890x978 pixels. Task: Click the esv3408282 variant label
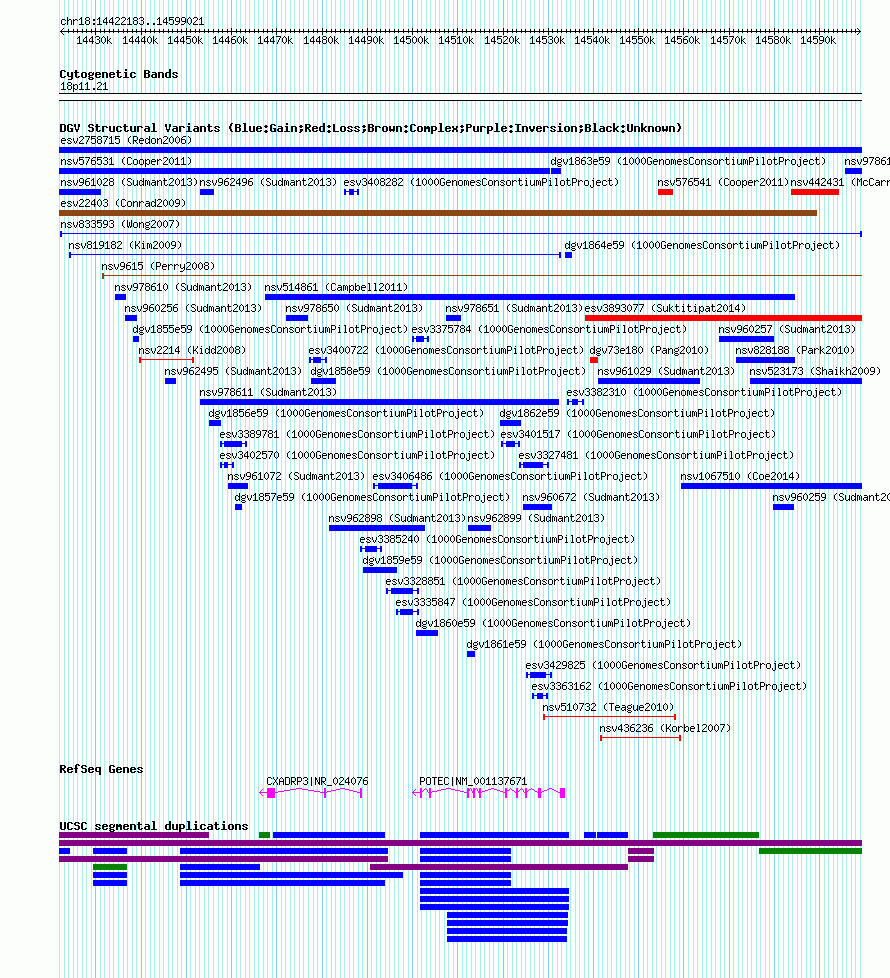click(481, 183)
